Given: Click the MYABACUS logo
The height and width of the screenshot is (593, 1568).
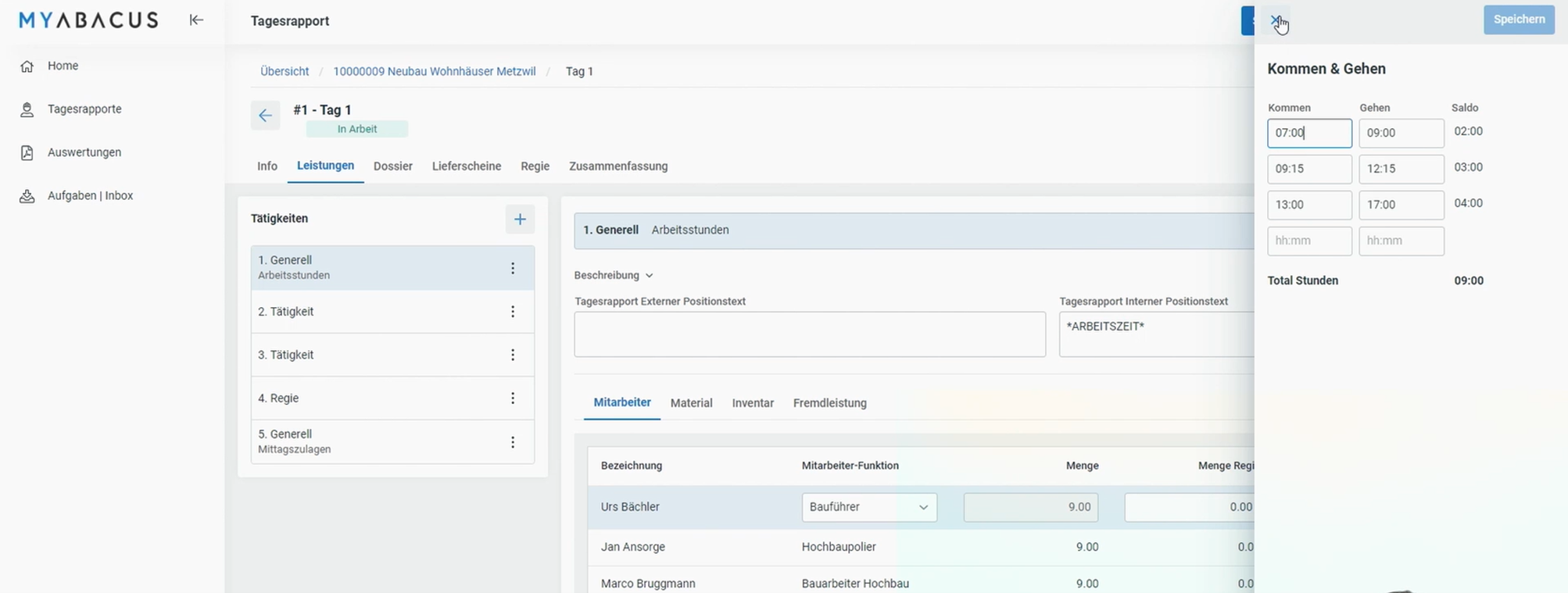Looking at the screenshot, I should pyautogui.click(x=88, y=20).
